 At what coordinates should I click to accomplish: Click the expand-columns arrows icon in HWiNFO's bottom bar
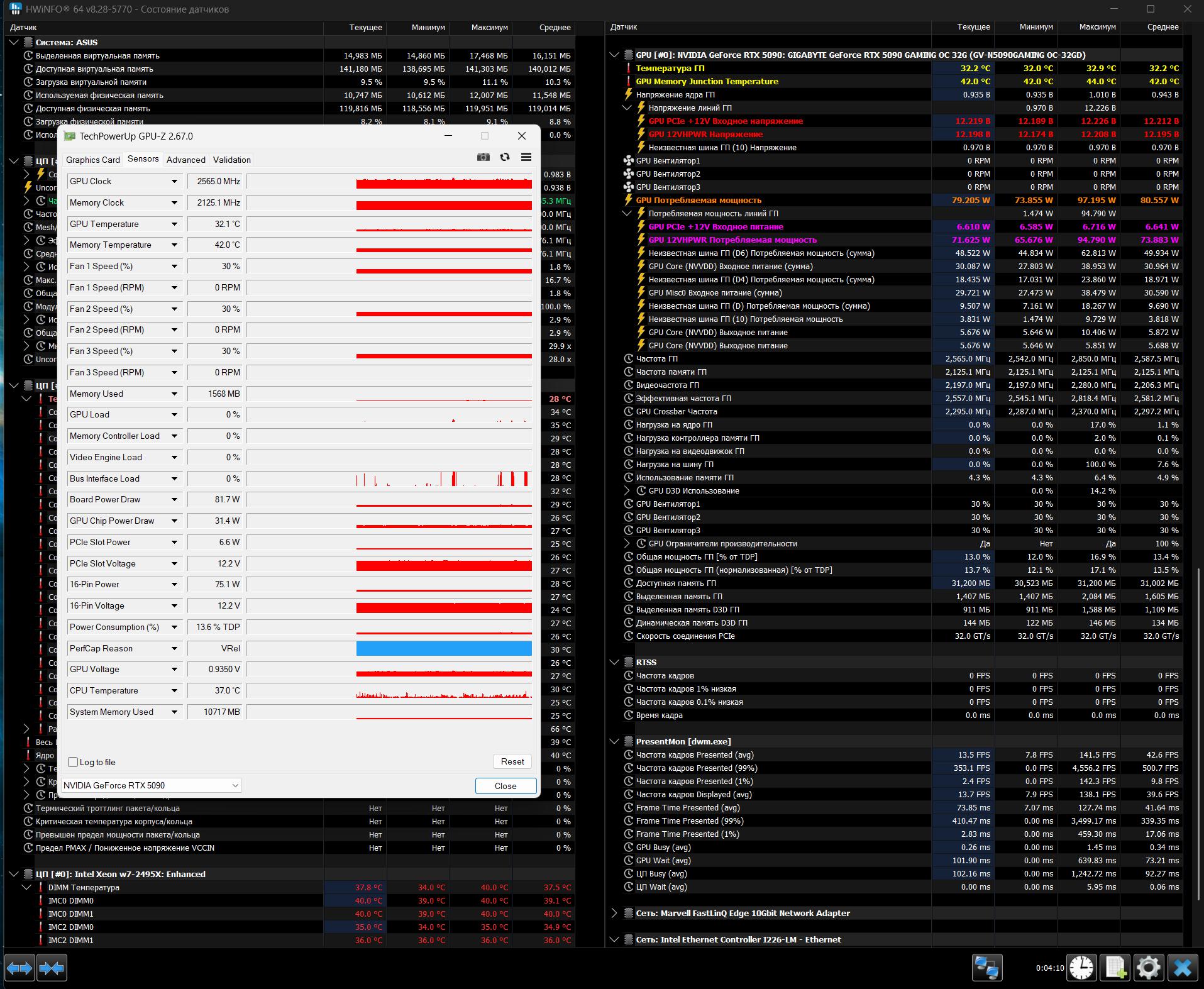19,968
